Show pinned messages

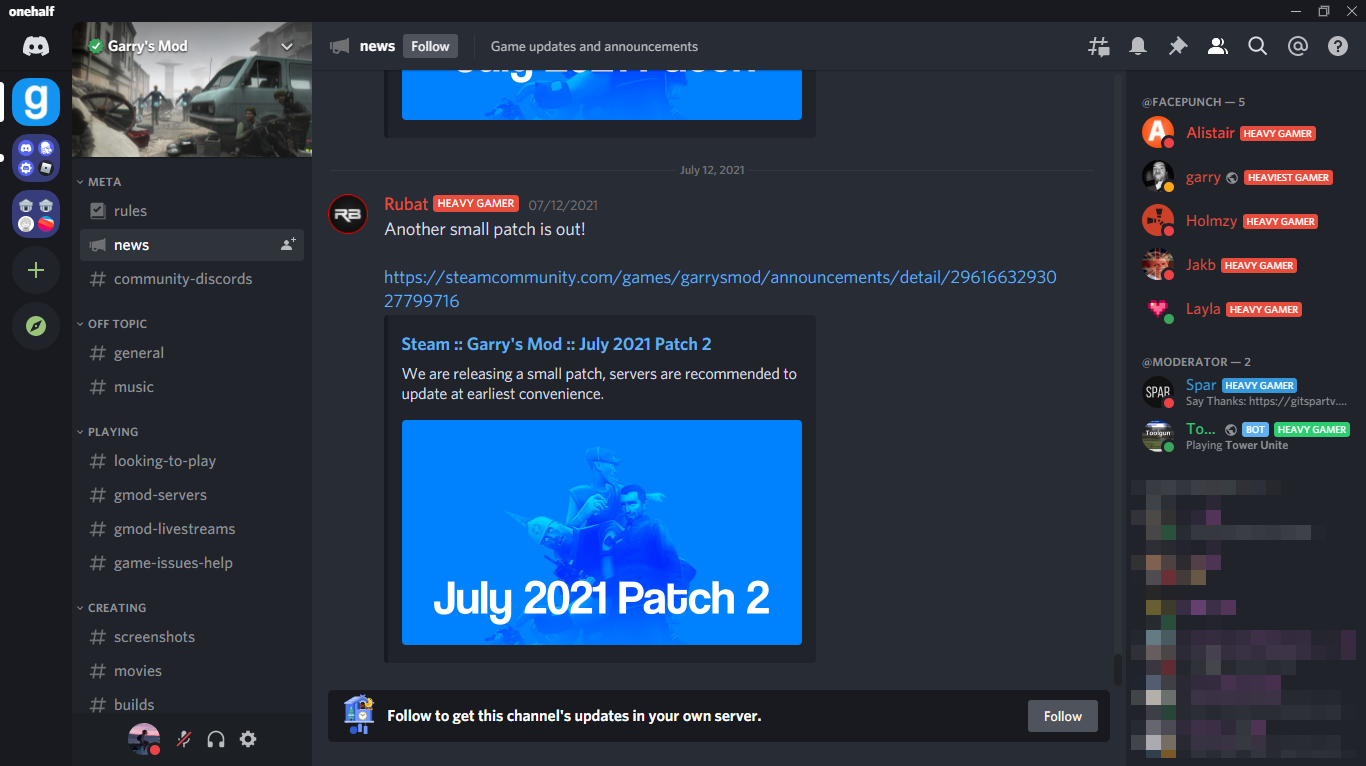[1178, 46]
